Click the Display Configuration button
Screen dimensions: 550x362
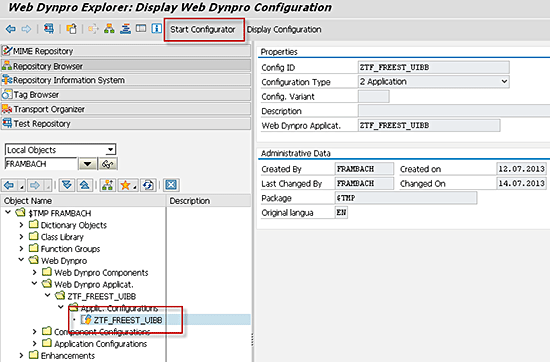284,29
